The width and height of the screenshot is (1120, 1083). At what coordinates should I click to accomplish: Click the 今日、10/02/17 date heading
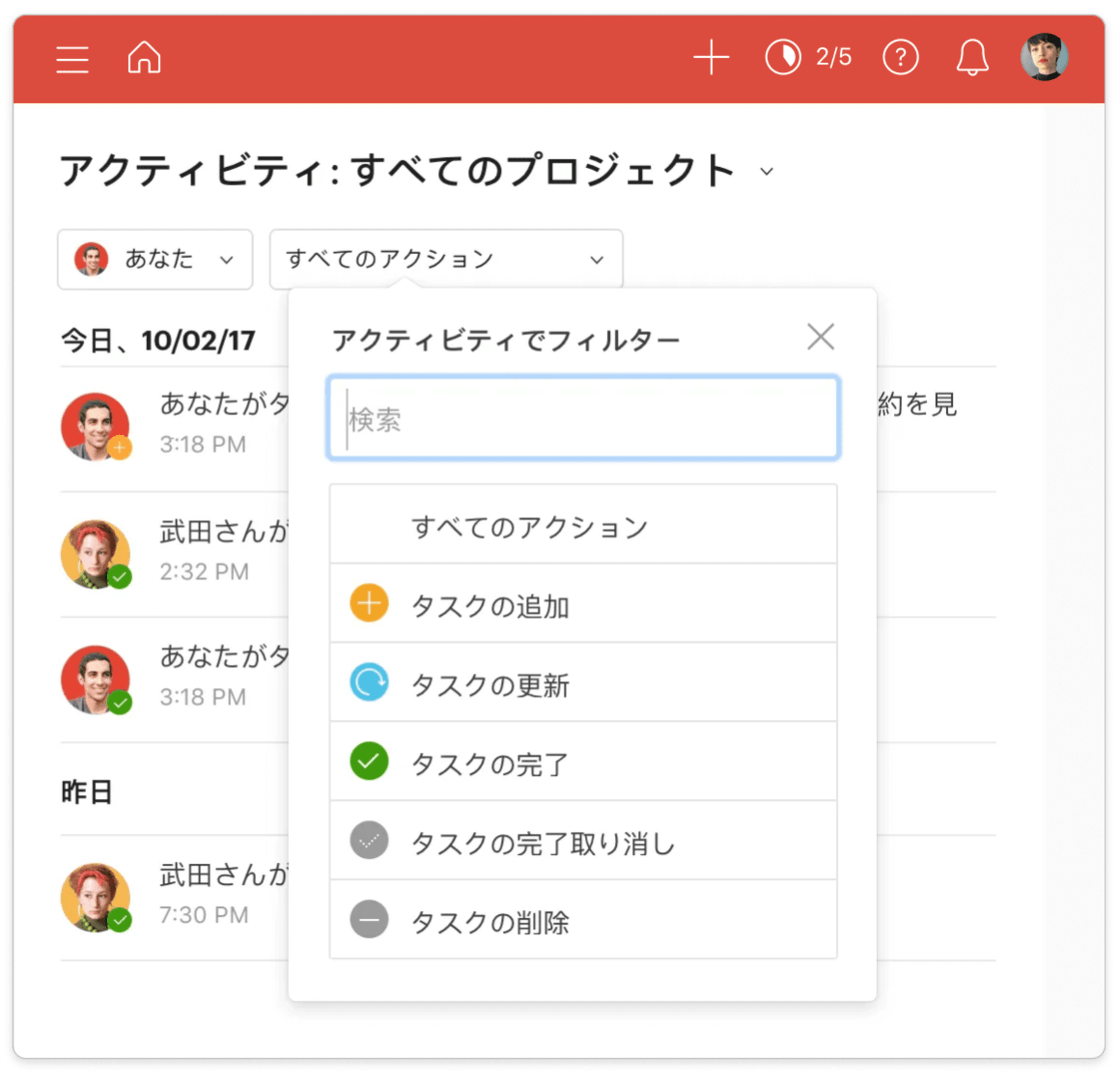158,341
